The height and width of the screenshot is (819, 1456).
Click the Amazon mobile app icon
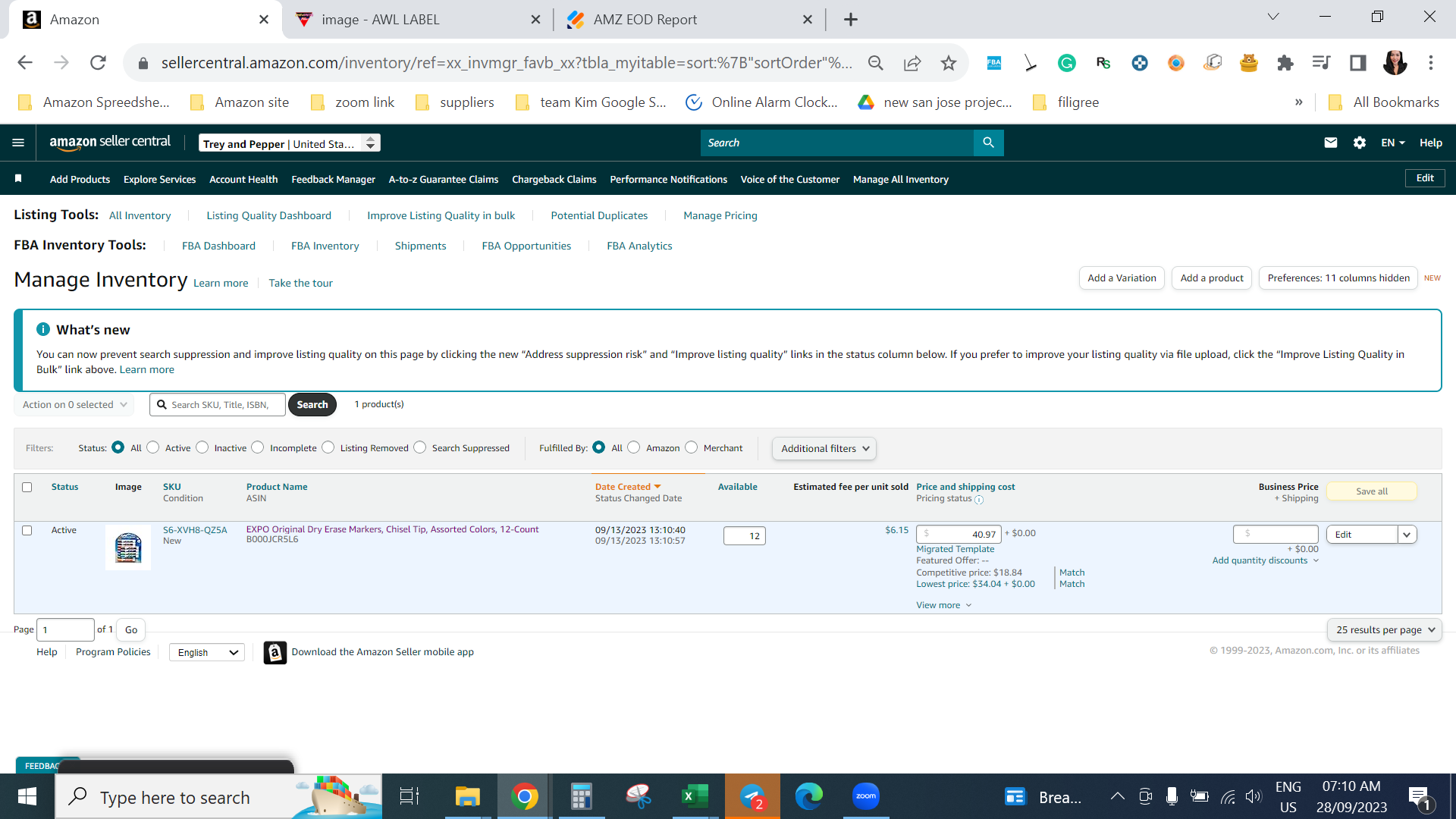(275, 652)
